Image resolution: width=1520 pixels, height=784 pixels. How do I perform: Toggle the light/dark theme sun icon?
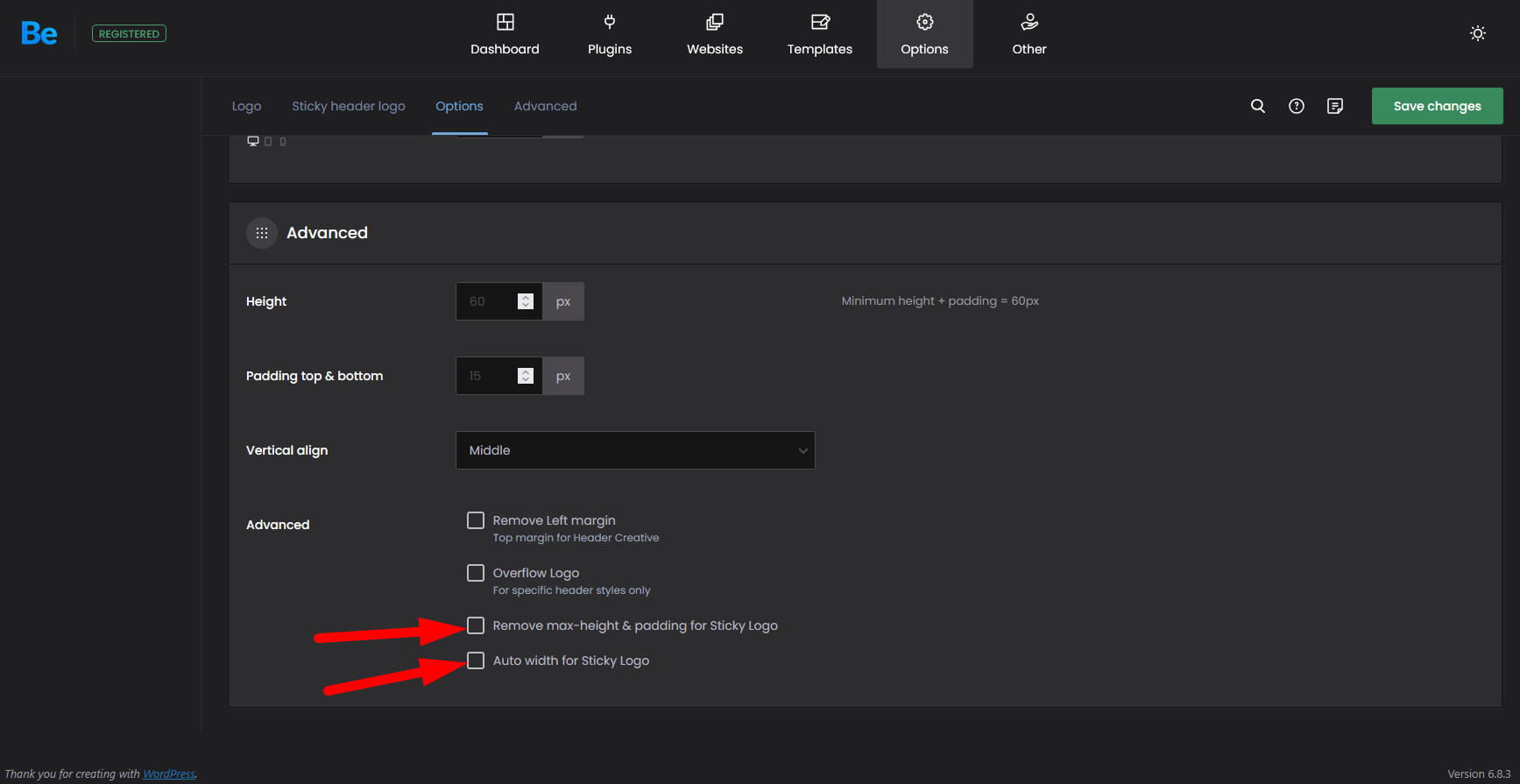[x=1477, y=33]
